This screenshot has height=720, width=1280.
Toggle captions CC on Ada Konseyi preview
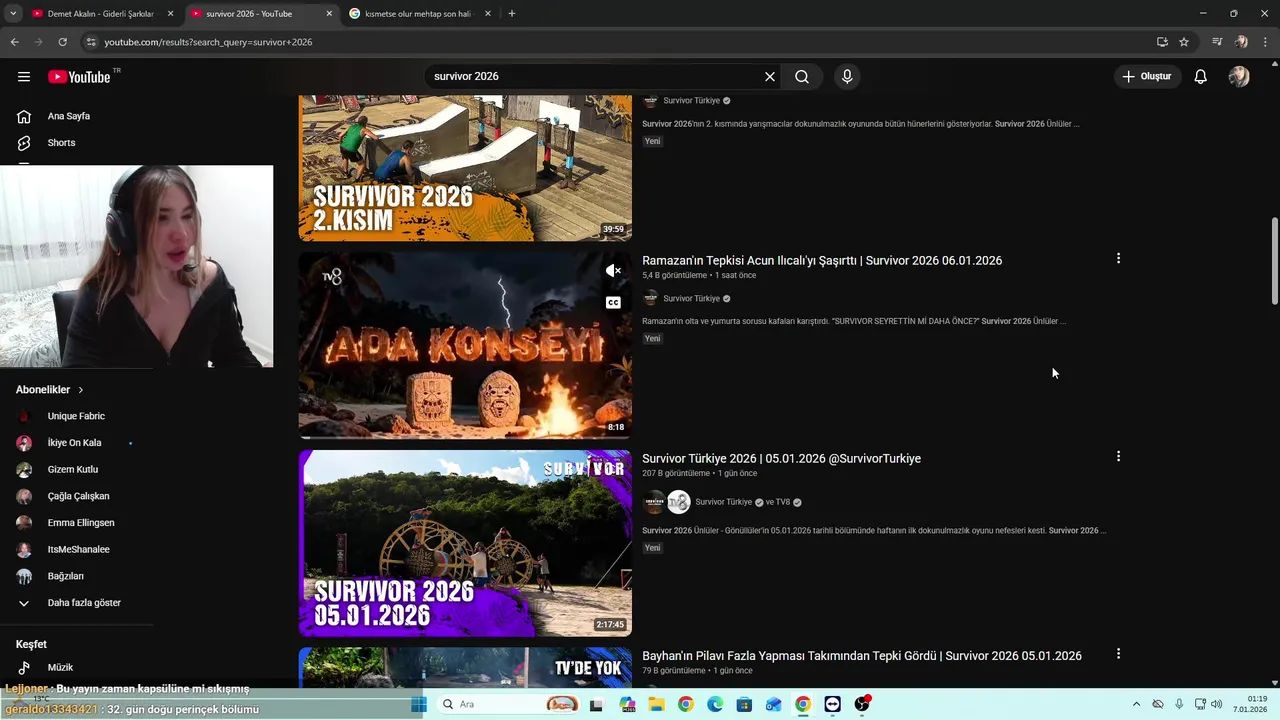(x=613, y=302)
